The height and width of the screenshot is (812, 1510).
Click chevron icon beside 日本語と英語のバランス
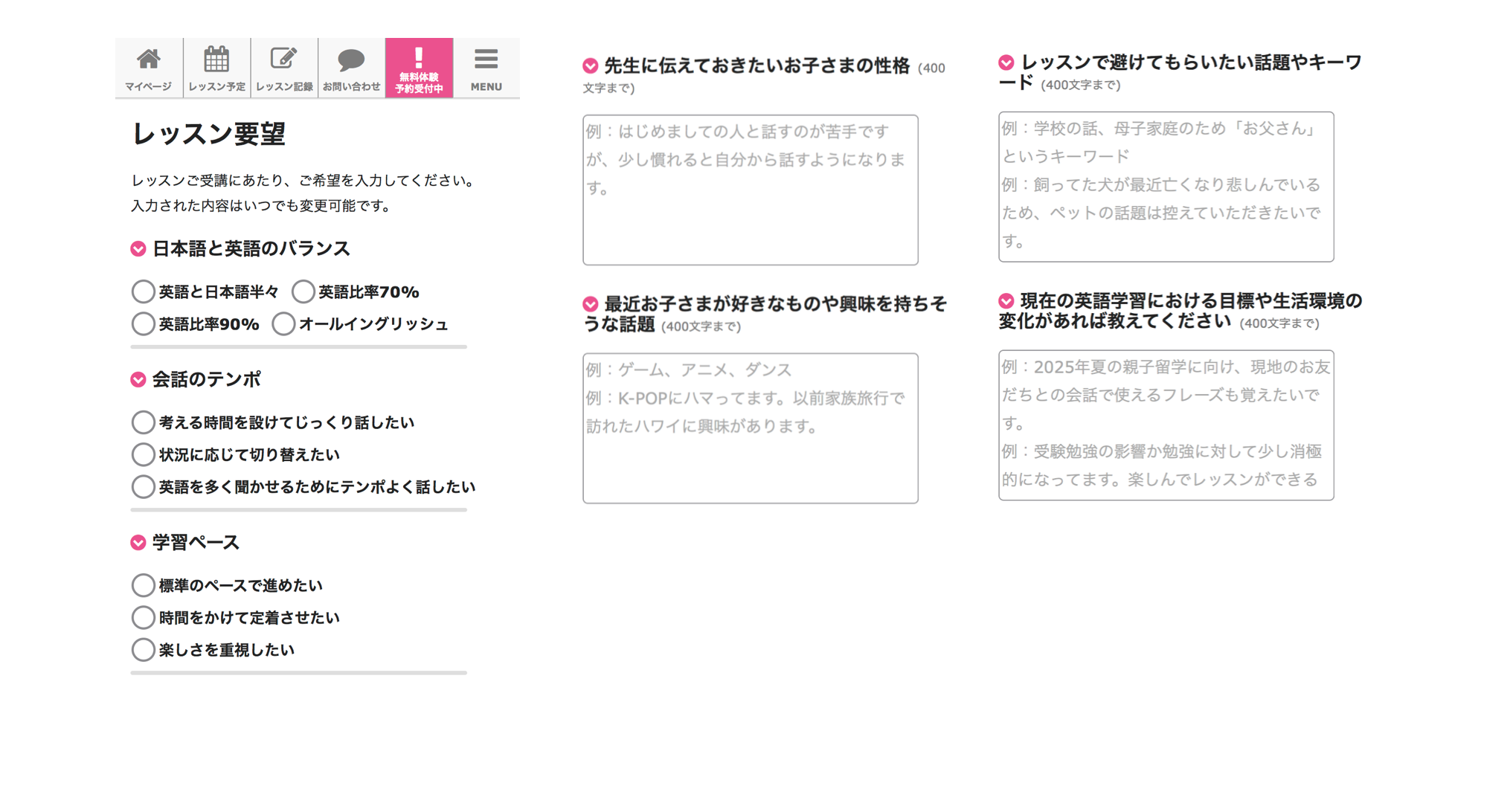click(138, 249)
